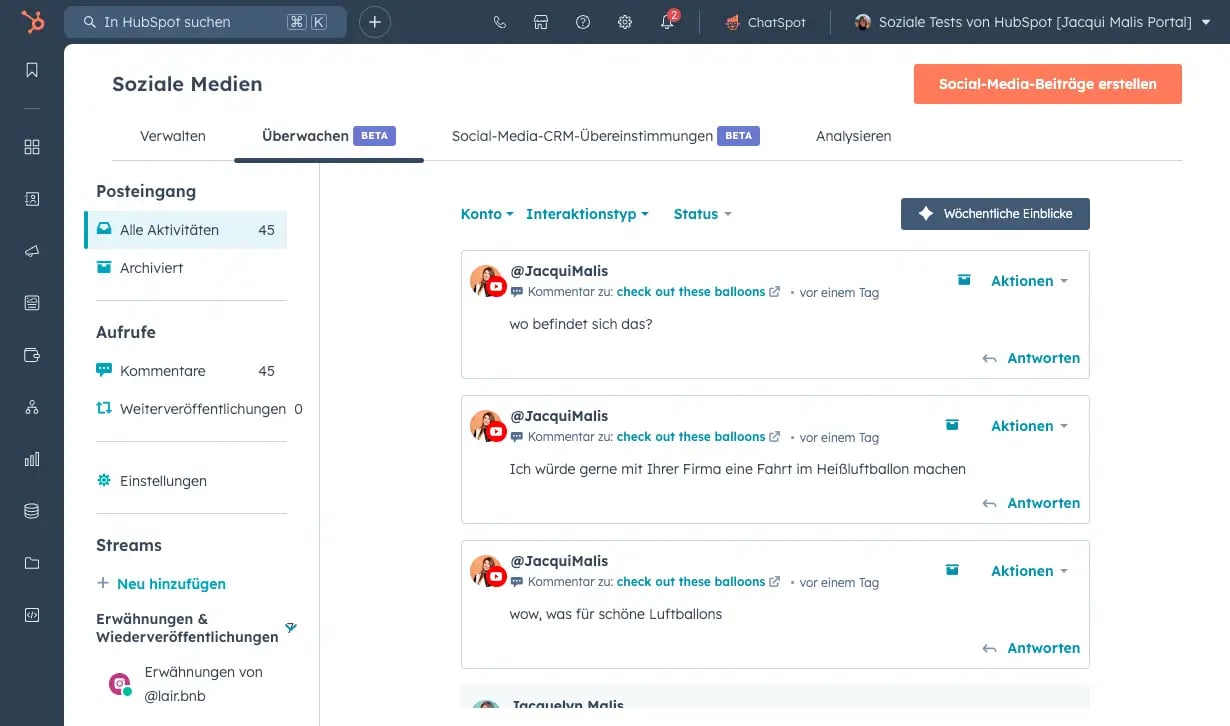Image resolution: width=1230 pixels, height=726 pixels.
Task: Open the bookmarks icon in the sidebar
Action: point(31,70)
